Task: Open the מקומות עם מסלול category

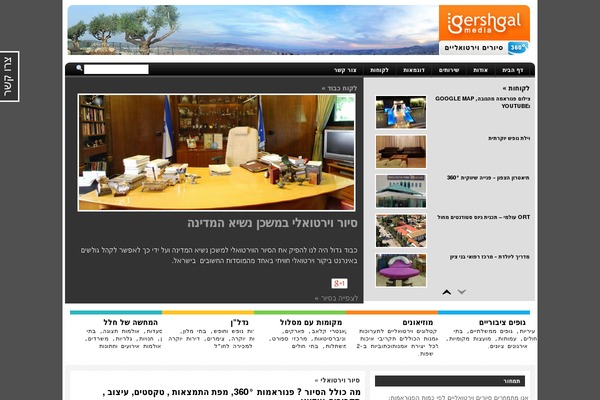Action: coord(311,322)
